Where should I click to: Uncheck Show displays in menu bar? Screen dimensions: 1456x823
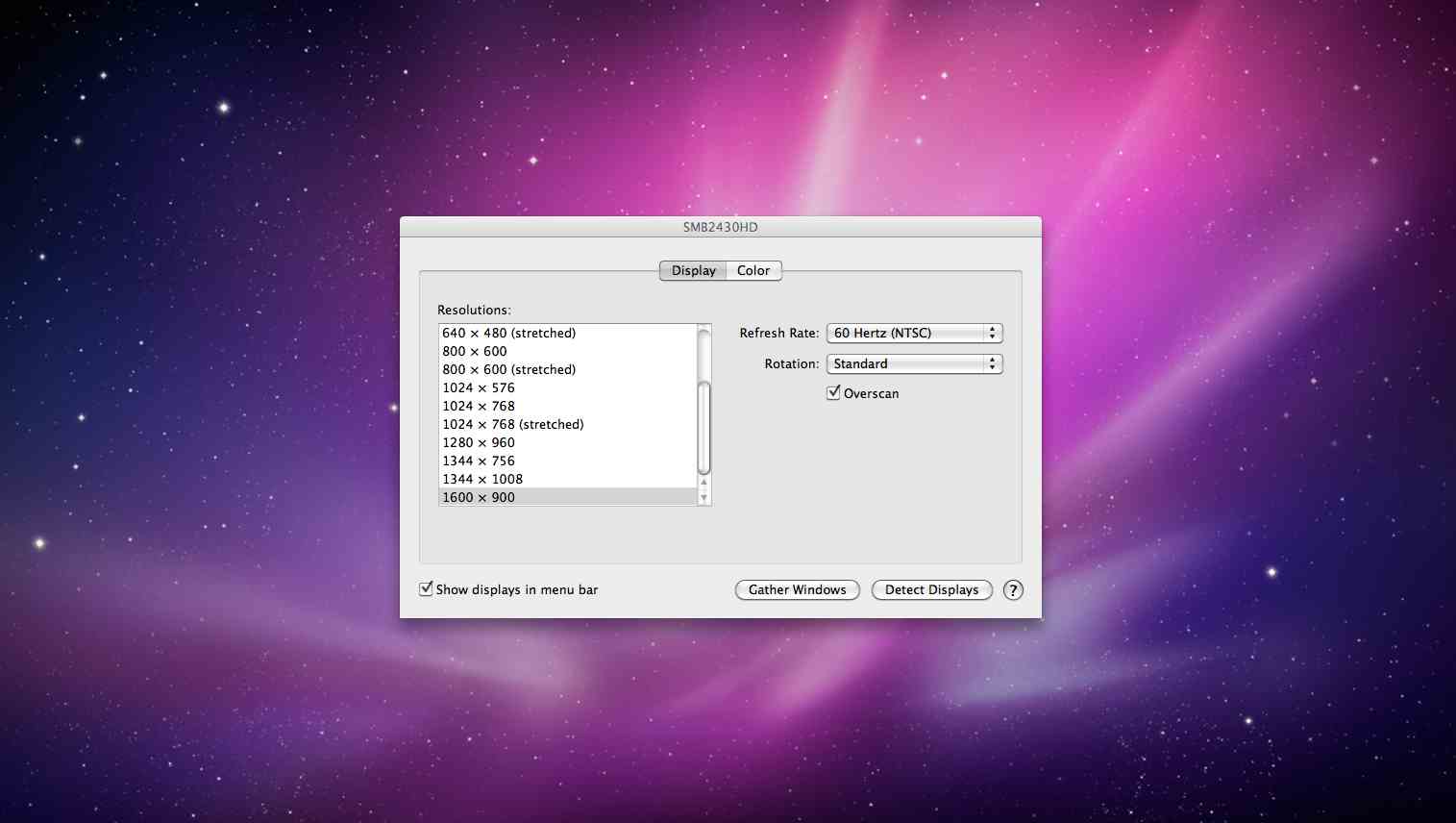click(x=426, y=589)
